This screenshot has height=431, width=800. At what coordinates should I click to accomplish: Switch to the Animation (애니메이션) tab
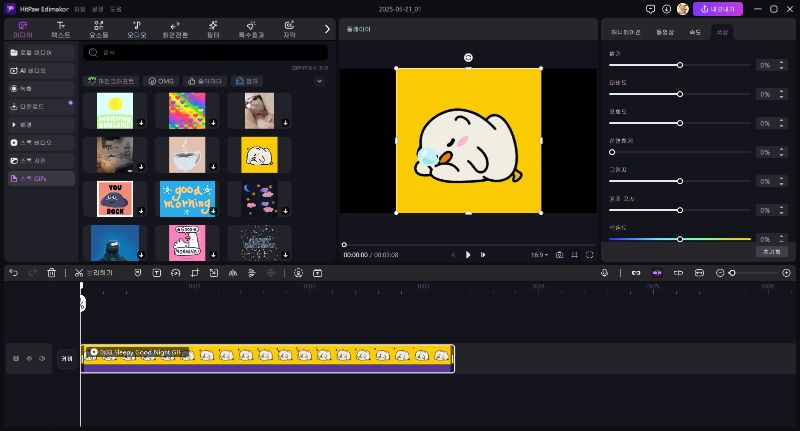[x=626, y=32]
